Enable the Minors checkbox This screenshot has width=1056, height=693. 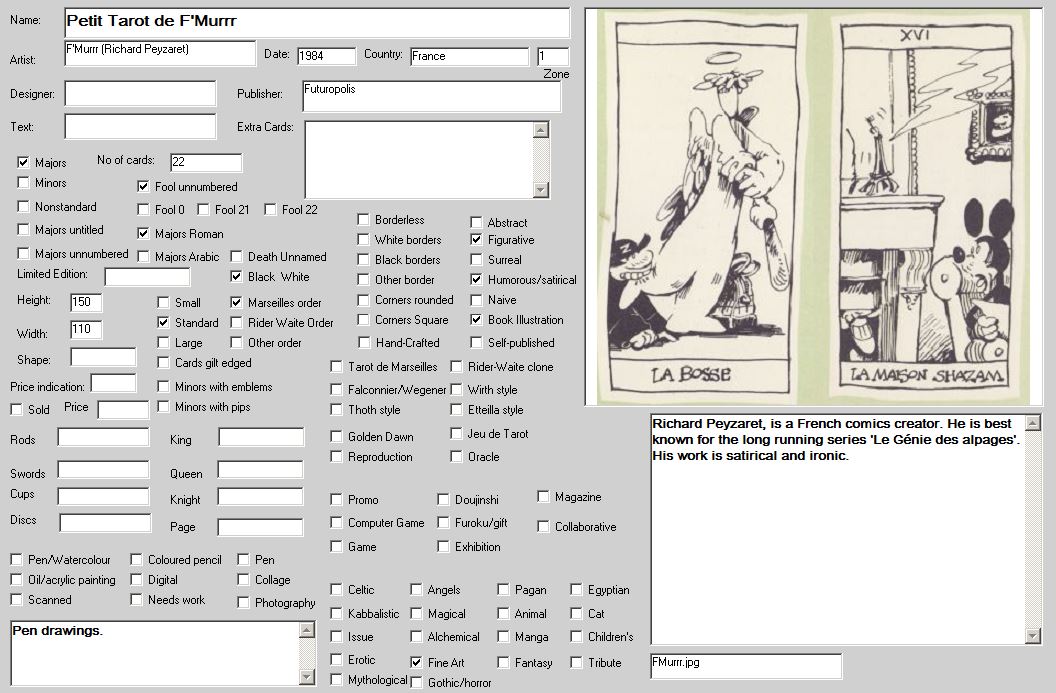24,183
